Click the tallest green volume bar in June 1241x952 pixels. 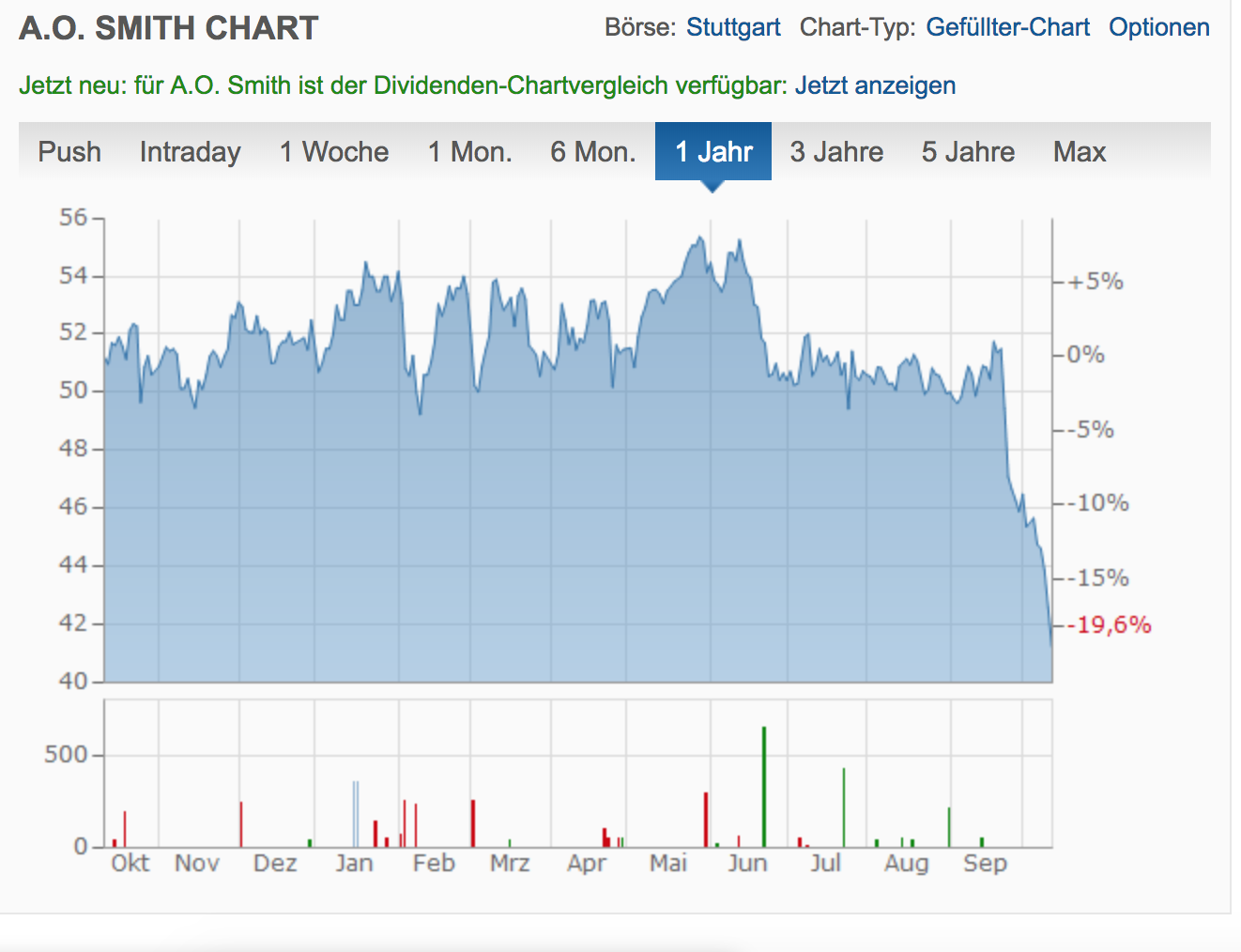tap(764, 787)
